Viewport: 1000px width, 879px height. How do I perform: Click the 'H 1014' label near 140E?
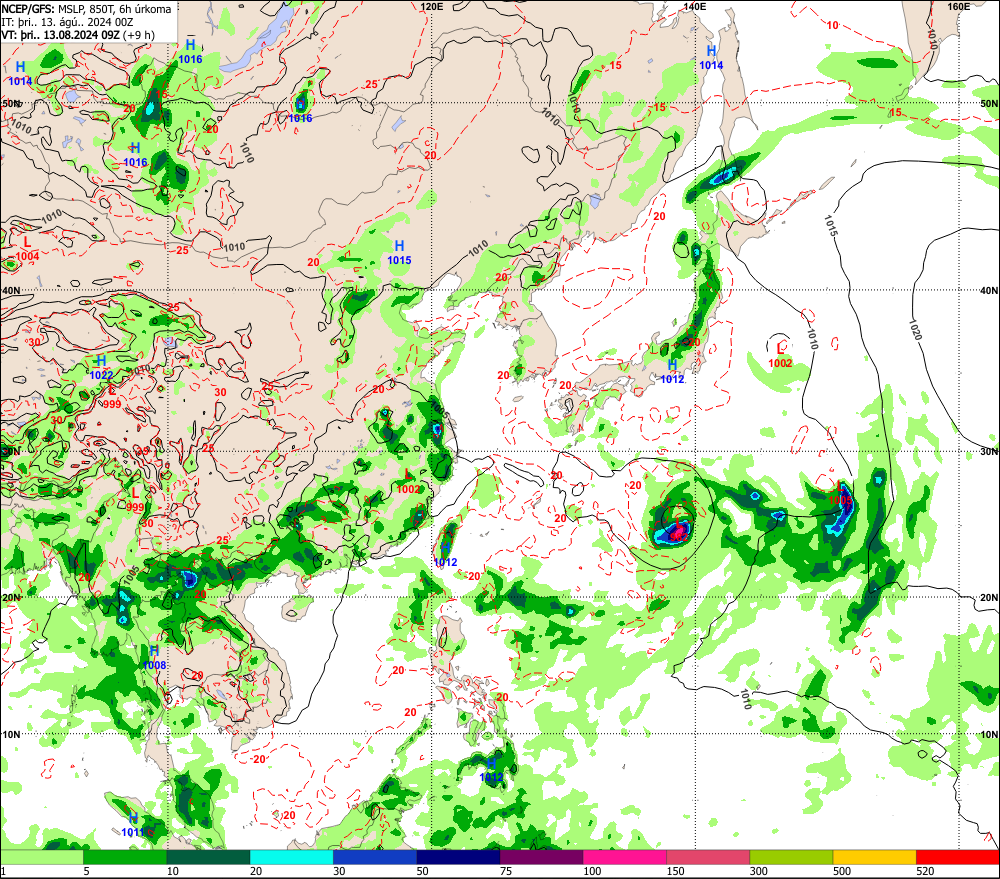[x=711, y=57]
